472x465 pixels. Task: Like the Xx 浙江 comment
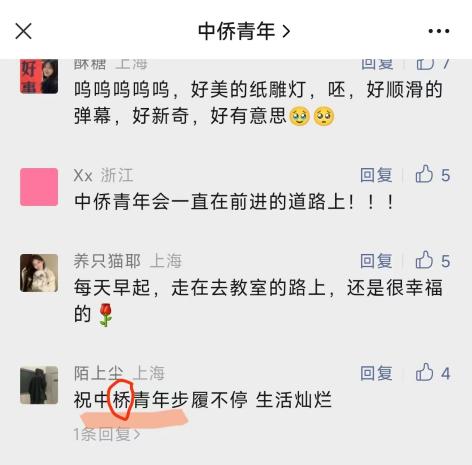point(433,174)
